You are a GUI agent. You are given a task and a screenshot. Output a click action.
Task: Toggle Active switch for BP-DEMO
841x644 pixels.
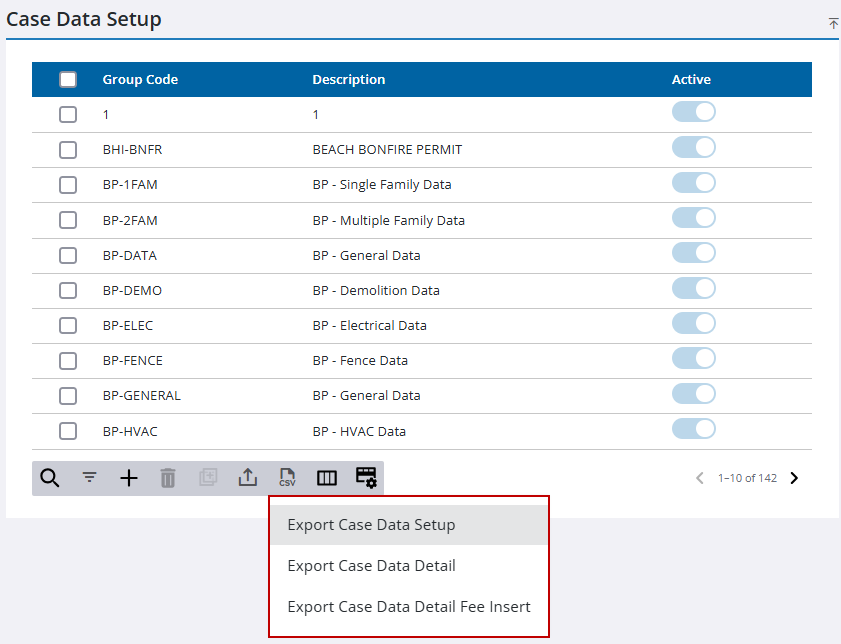coord(693,289)
